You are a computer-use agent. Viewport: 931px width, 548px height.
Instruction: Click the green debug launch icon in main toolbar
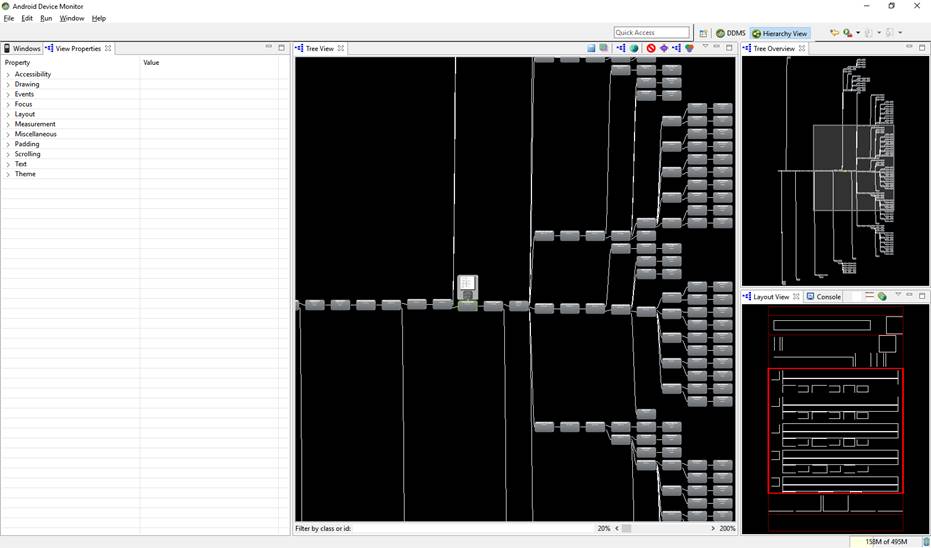tap(847, 33)
